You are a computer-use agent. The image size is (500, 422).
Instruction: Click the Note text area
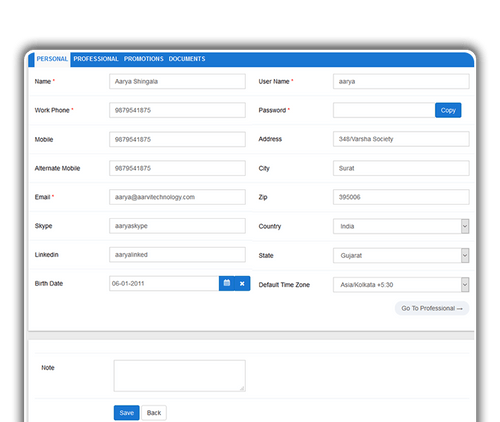click(180, 376)
